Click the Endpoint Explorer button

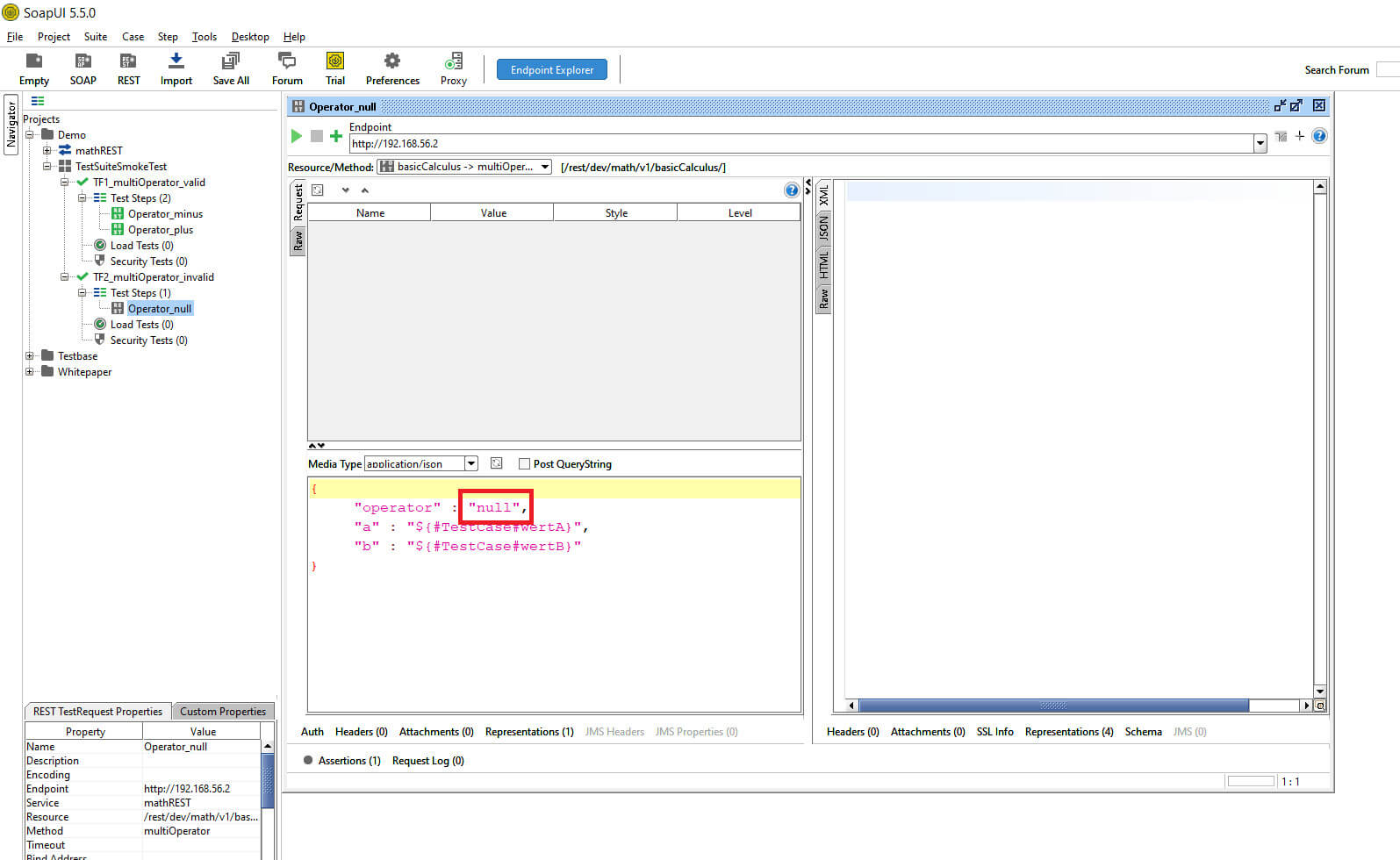(552, 69)
